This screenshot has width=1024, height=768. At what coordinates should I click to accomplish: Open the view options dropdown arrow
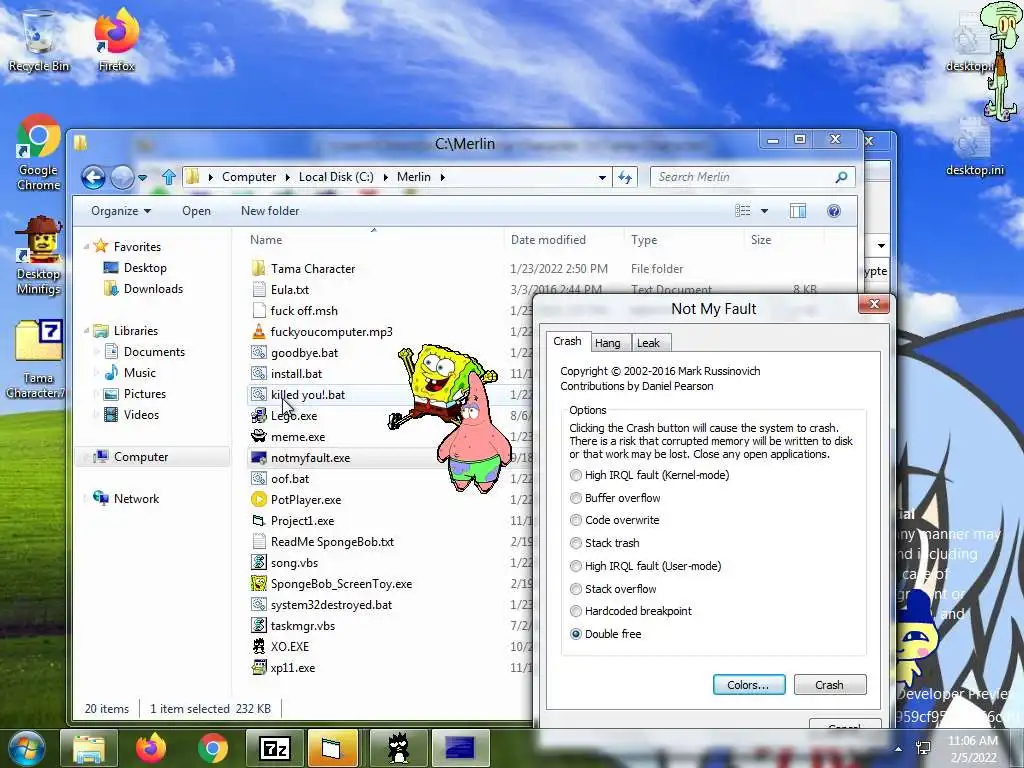pos(764,211)
